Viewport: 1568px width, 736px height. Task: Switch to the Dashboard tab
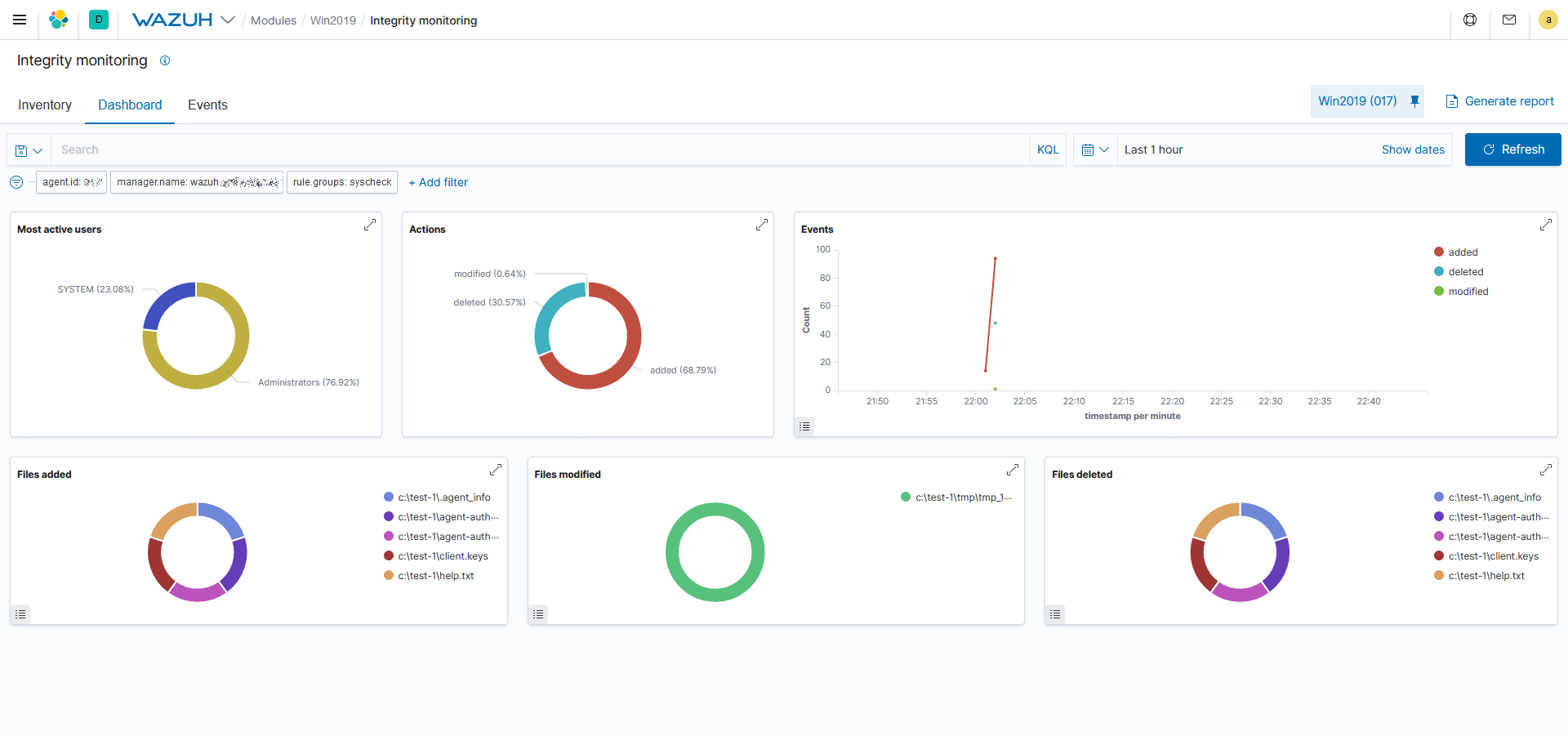(x=130, y=105)
